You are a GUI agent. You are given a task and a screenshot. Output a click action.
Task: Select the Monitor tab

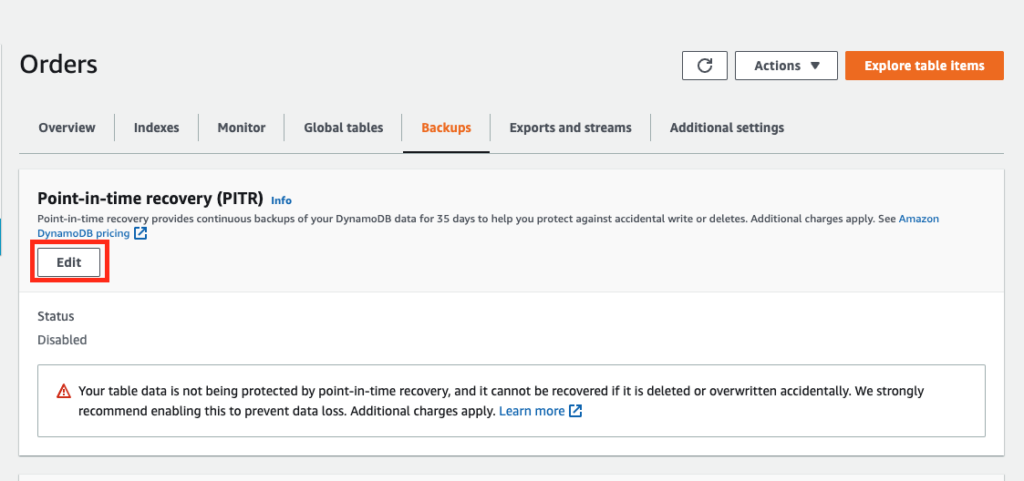click(x=242, y=128)
